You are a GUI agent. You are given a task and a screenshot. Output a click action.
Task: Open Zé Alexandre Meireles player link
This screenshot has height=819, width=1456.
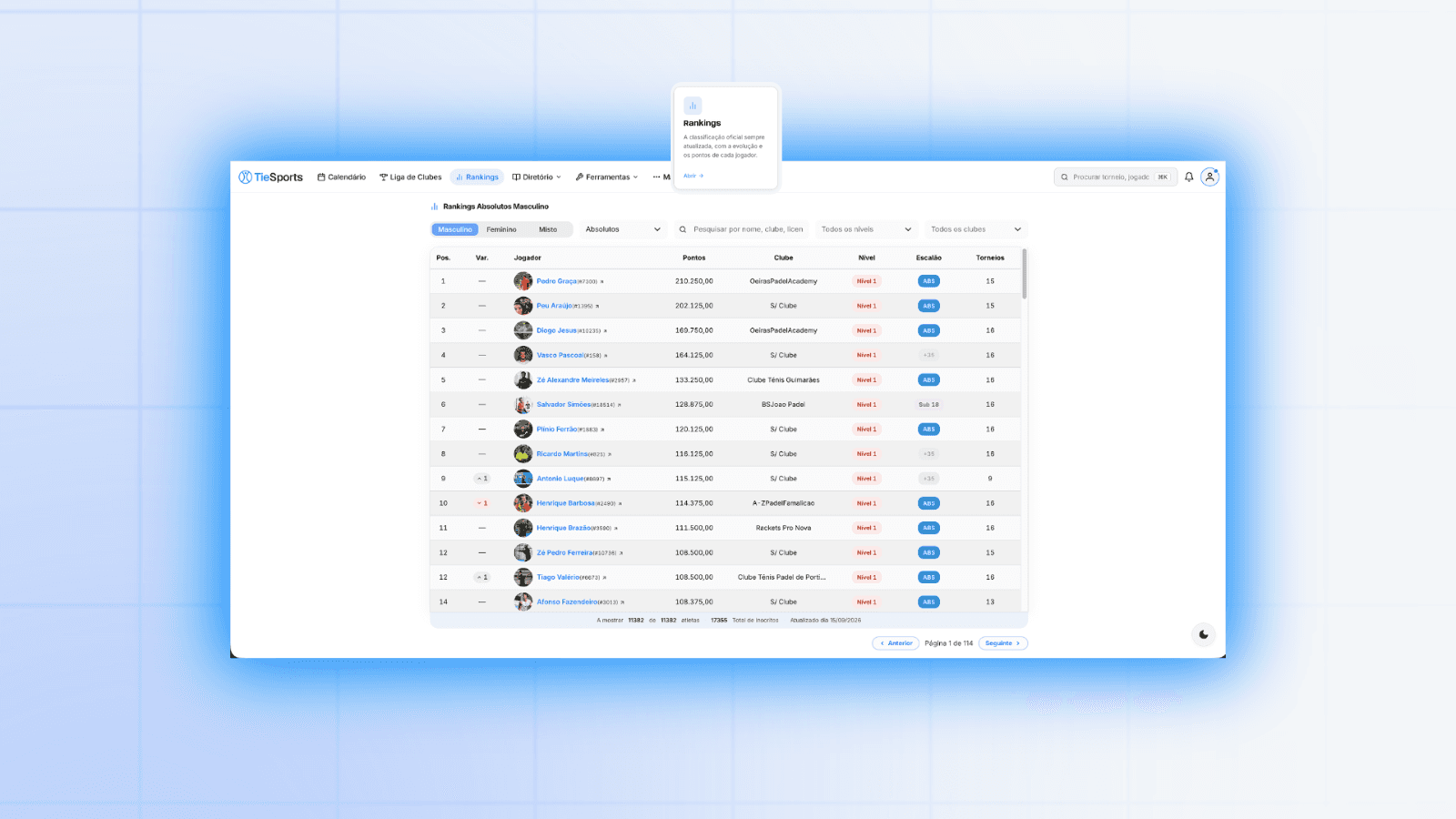coord(572,380)
